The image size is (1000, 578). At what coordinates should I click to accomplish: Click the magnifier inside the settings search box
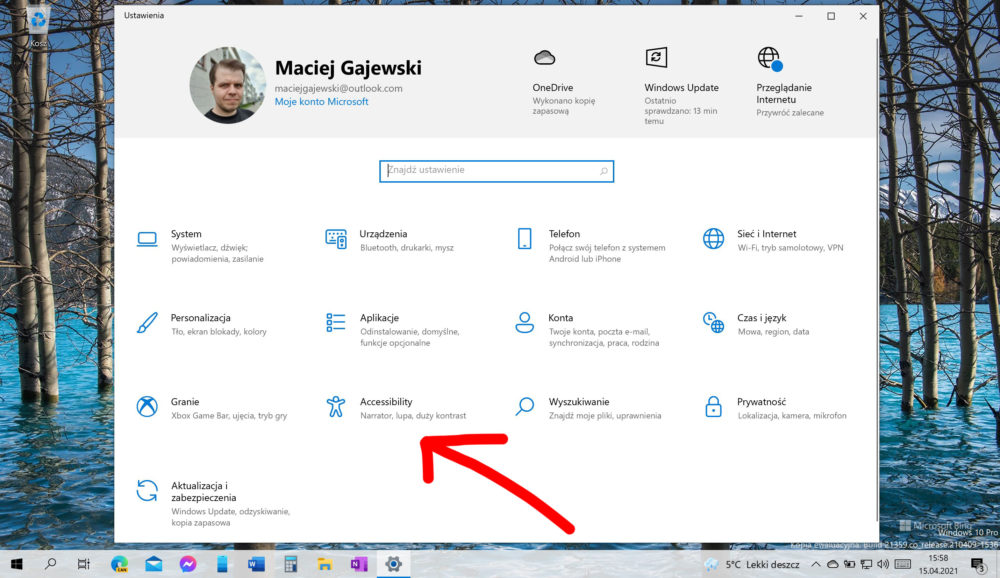click(603, 171)
